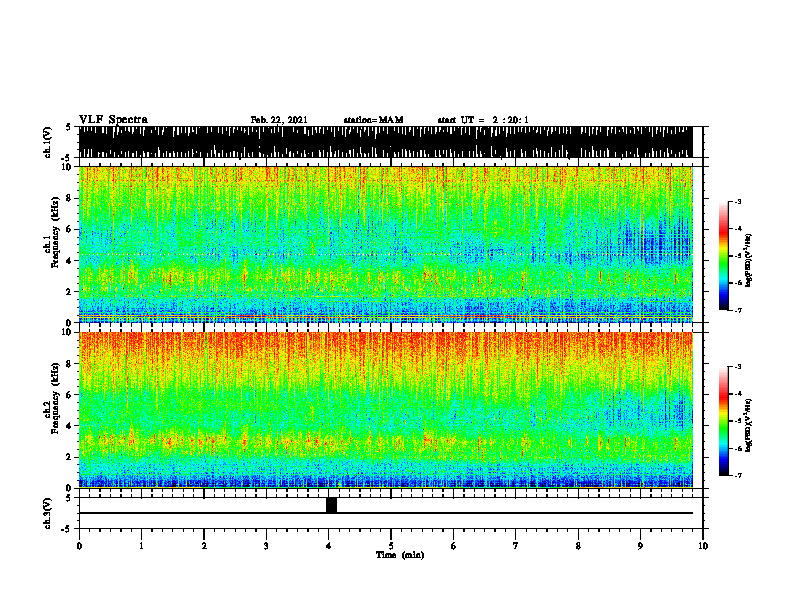Click the "start UT = 2:20:1" label
The image size is (792, 612).
click(x=483, y=120)
